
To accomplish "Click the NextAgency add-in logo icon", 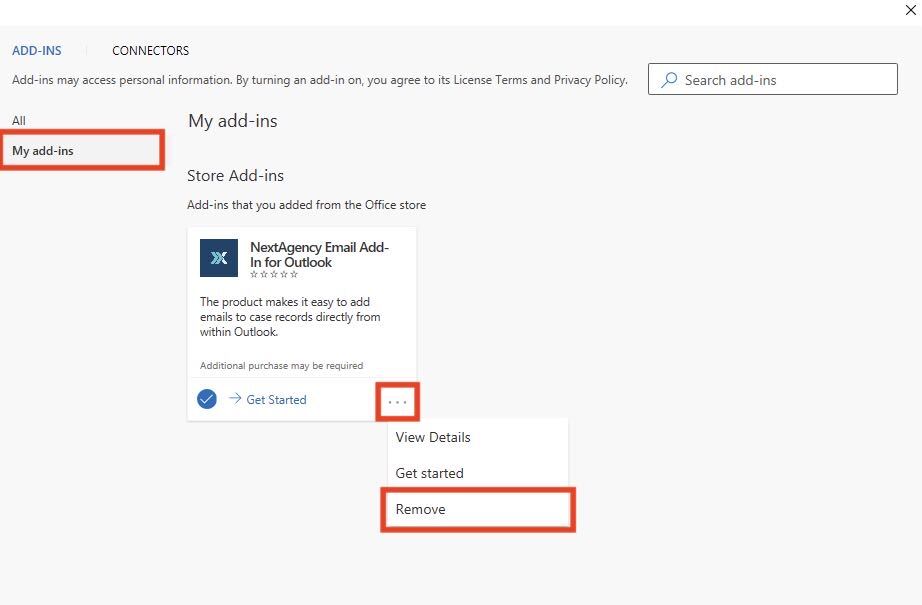I will pyautogui.click(x=219, y=258).
